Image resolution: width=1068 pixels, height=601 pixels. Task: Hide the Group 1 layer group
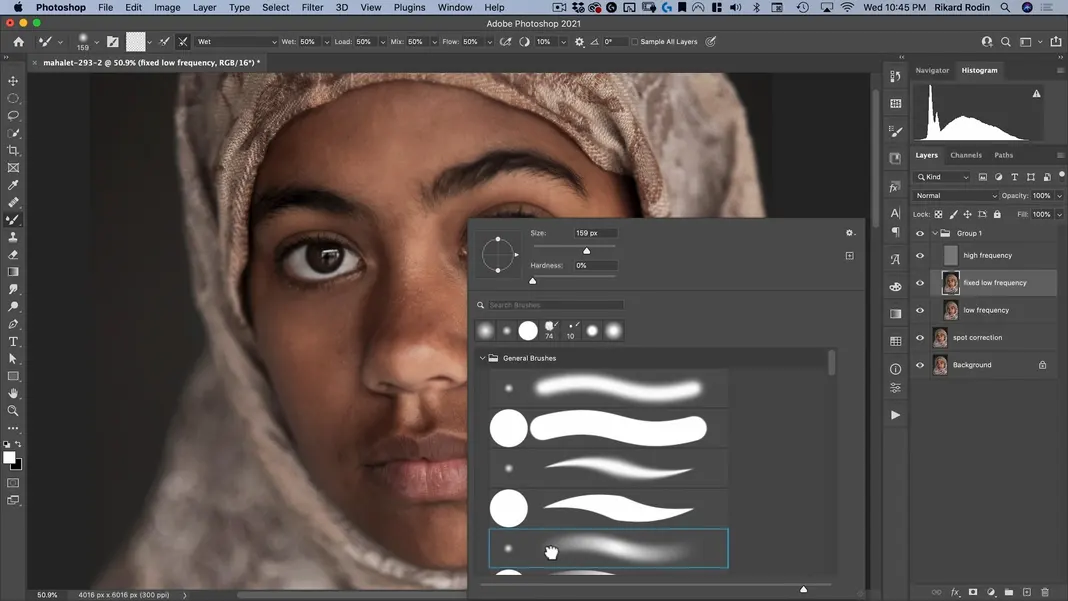tap(920, 233)
